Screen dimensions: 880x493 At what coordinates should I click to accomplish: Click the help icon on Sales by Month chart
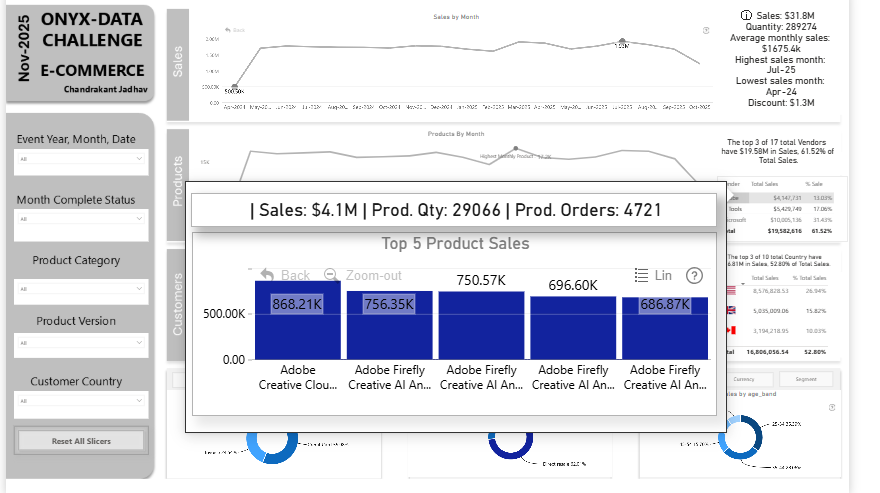706,31
